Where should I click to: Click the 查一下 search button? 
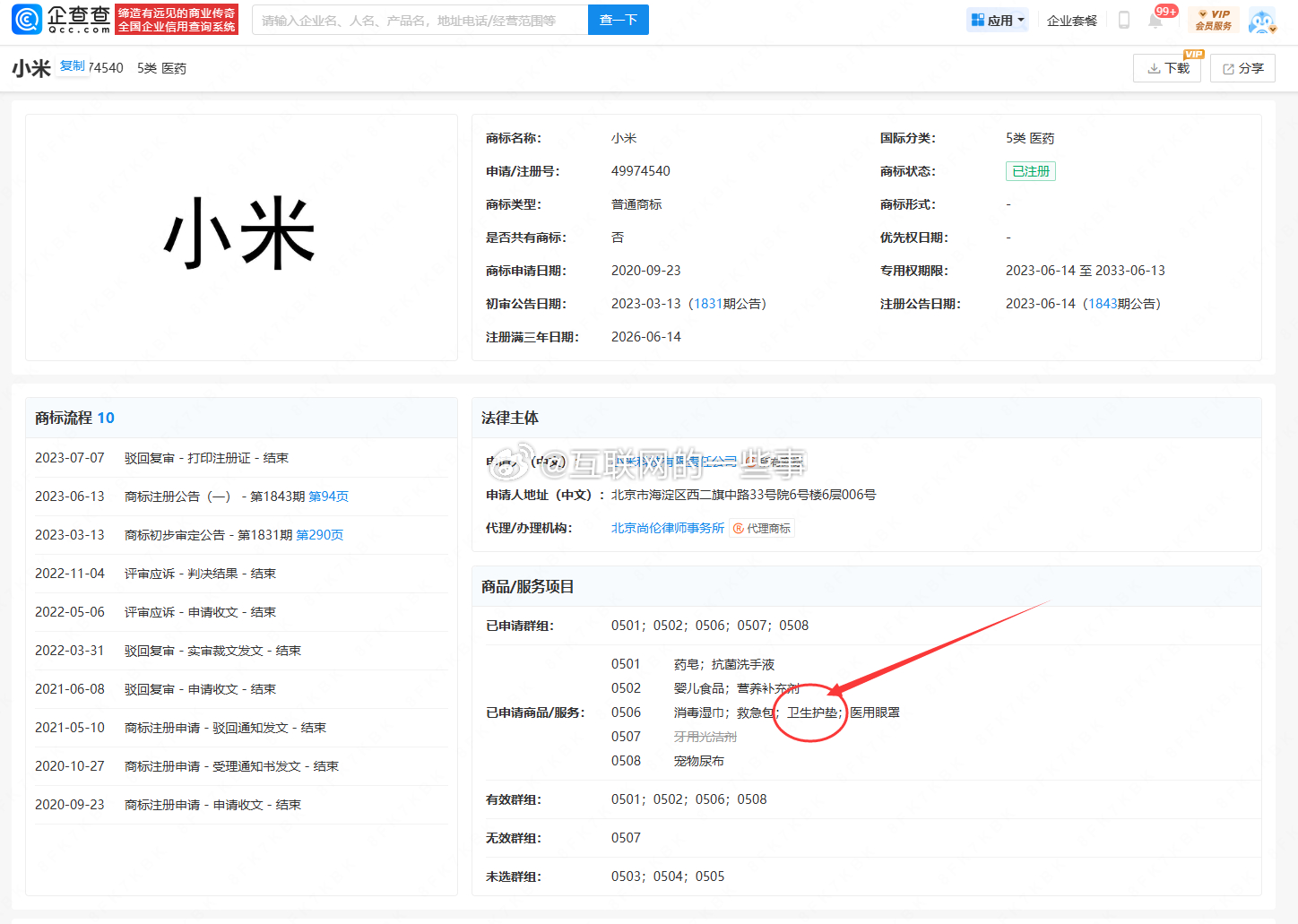[619, 20]
